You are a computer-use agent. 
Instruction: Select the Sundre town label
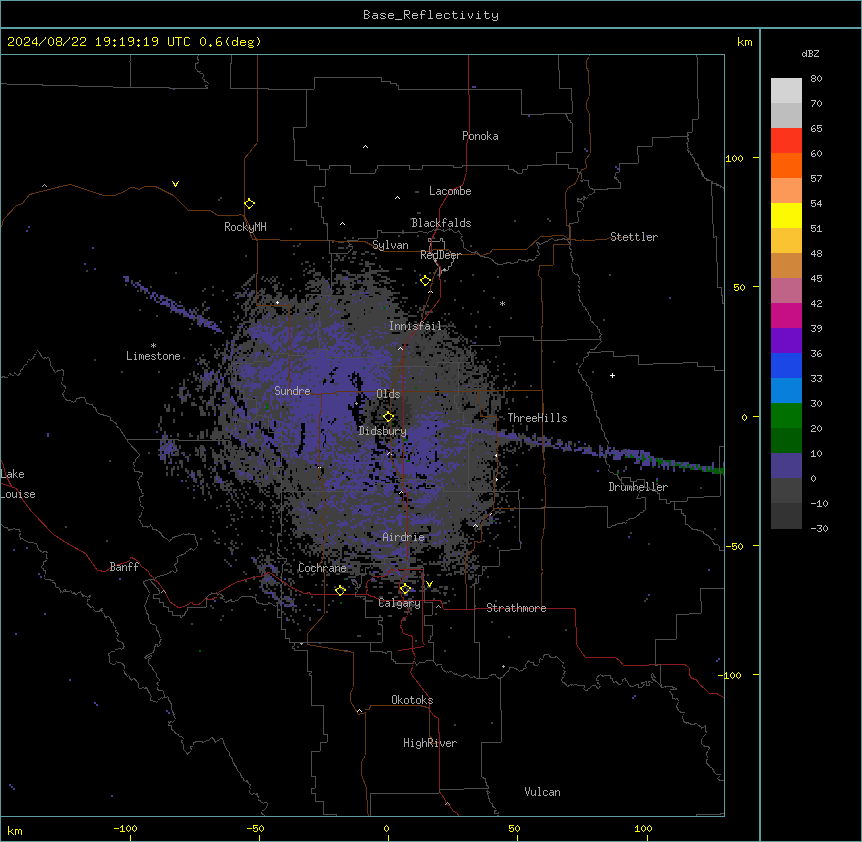tap(292, 391)
